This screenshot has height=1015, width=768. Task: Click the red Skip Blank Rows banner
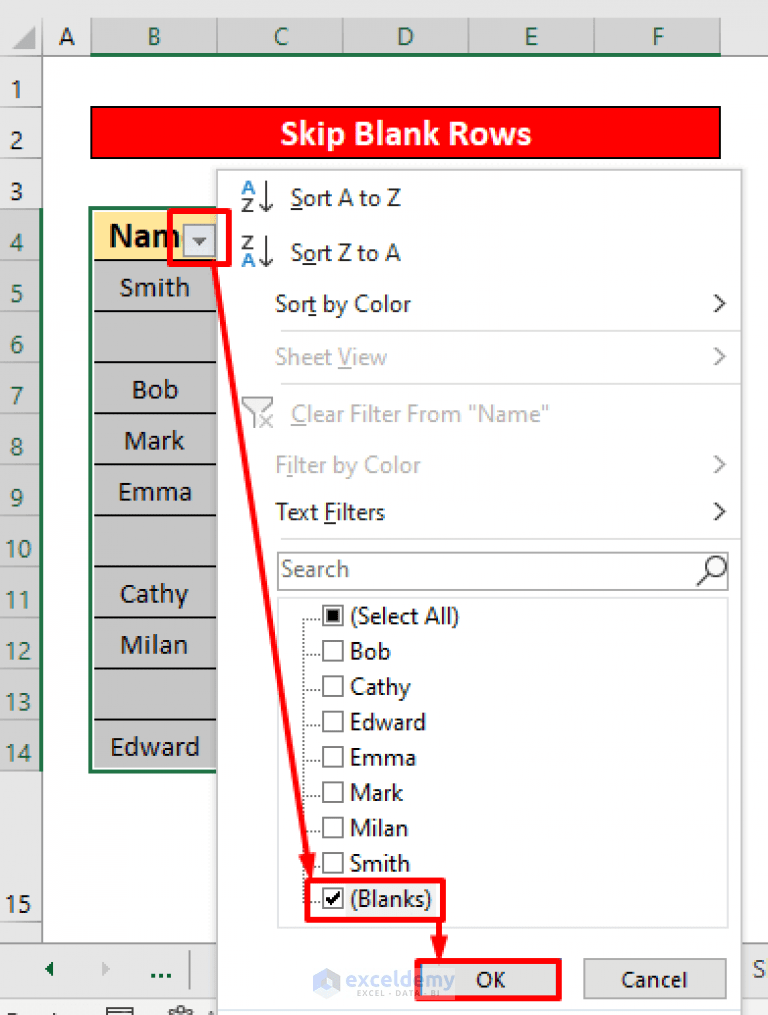(x=405, y=133)
